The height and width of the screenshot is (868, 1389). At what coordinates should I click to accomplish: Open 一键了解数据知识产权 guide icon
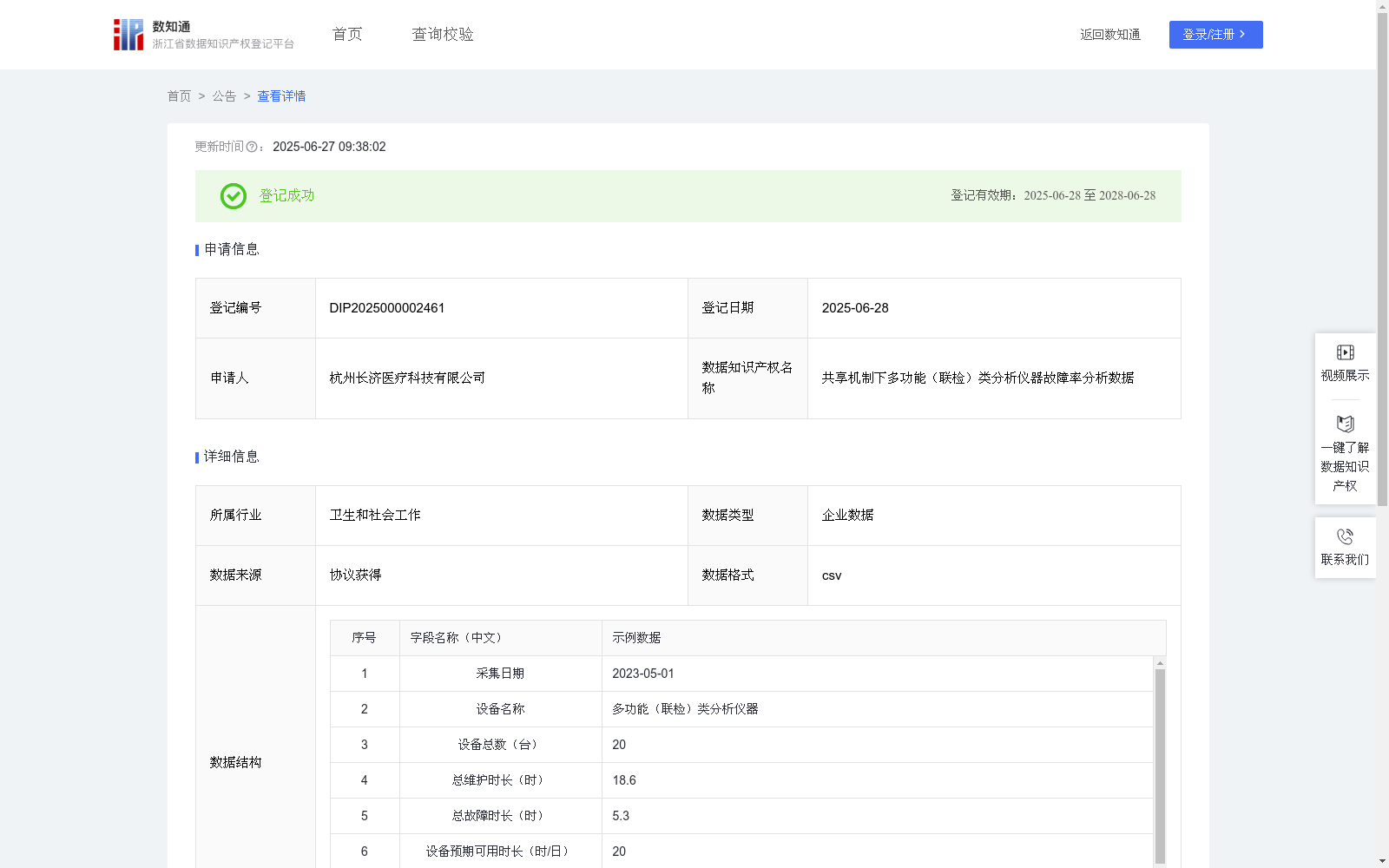(x=1345, y=424)
